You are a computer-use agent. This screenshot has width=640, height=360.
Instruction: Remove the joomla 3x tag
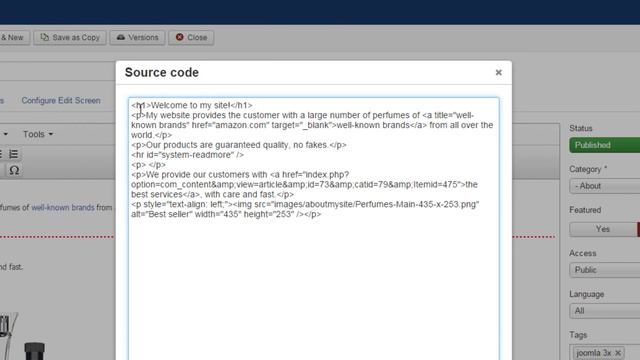[x=618, y=353]
